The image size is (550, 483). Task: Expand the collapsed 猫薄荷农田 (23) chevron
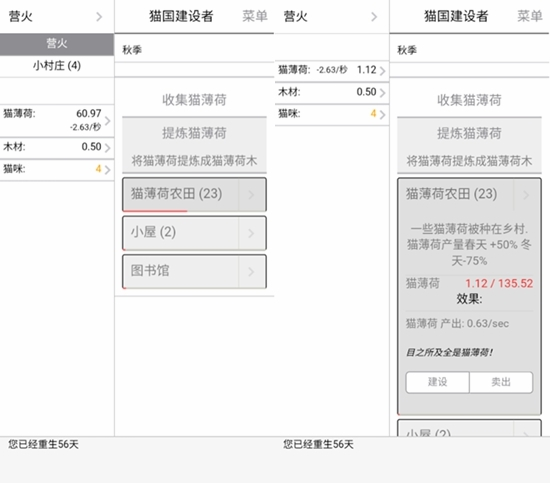tap(251, 195)
